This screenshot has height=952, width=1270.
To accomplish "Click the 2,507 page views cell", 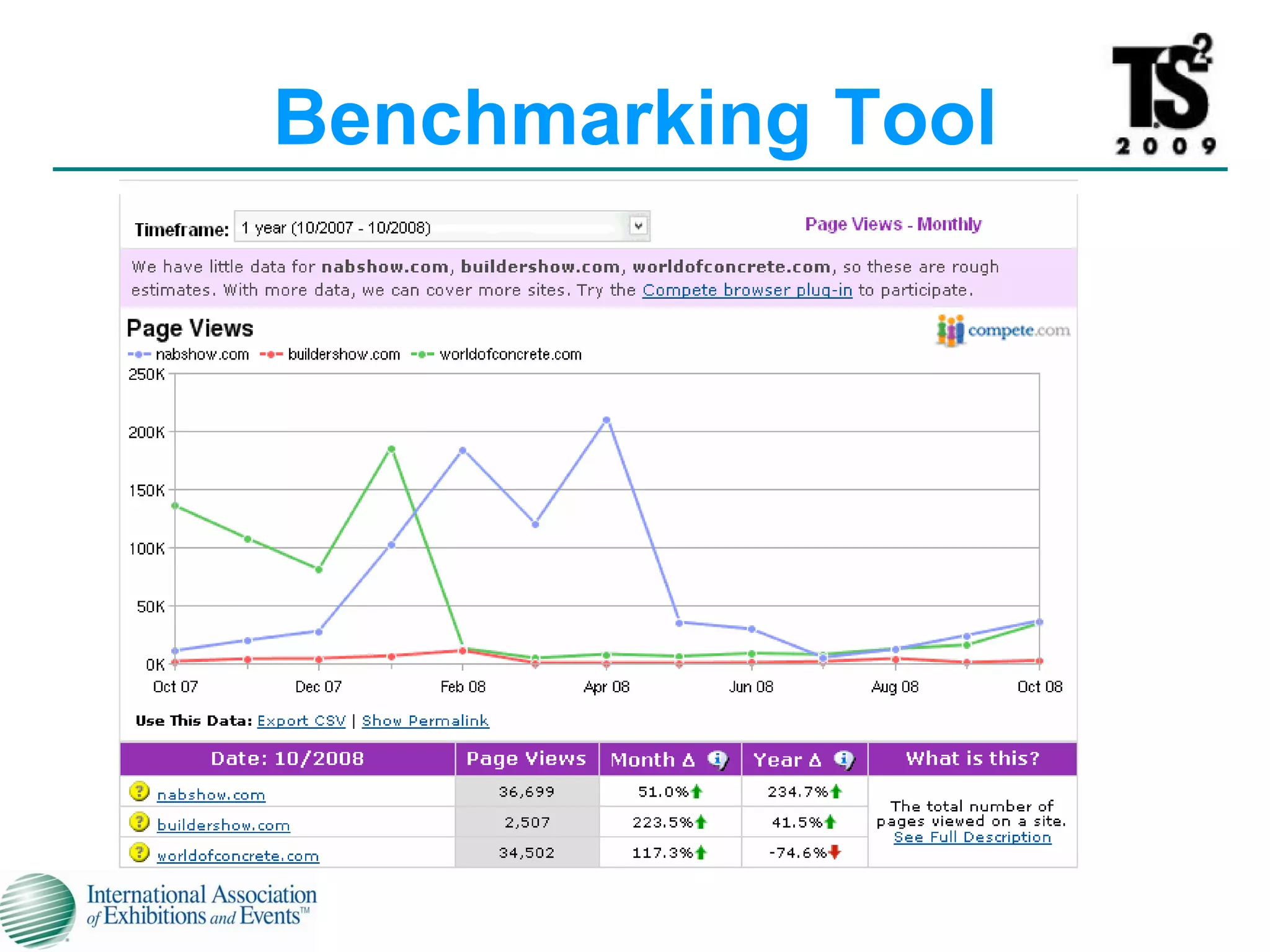I will (527, 822).
